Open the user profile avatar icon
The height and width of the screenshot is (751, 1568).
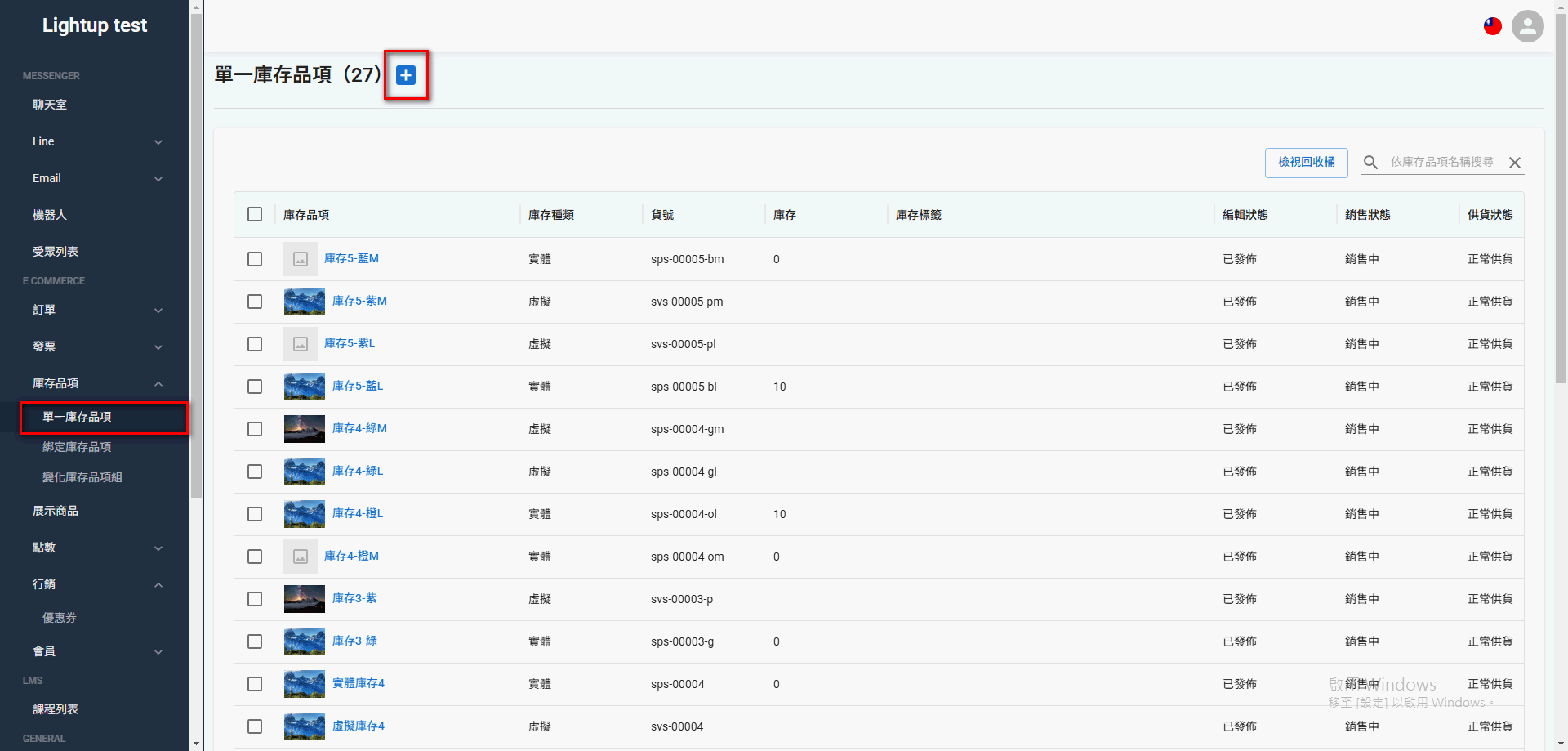(1528, 26)
